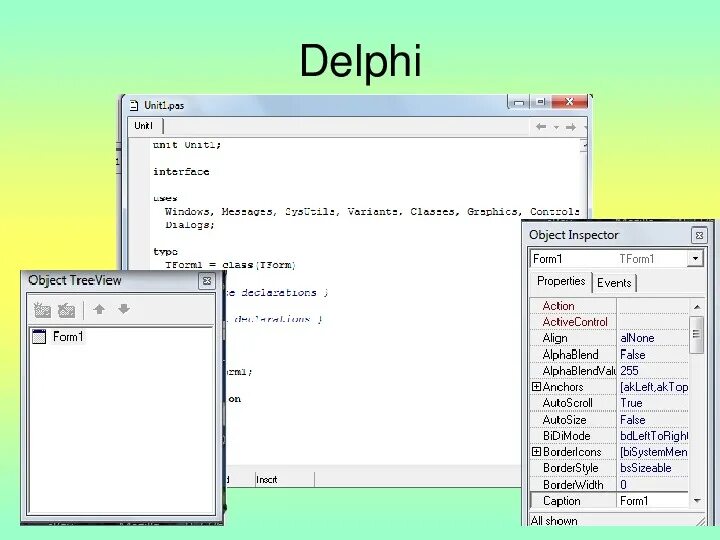Select the Unit1 editor tab
Viewport: 720px width, 540px height.
click(144, 126)
